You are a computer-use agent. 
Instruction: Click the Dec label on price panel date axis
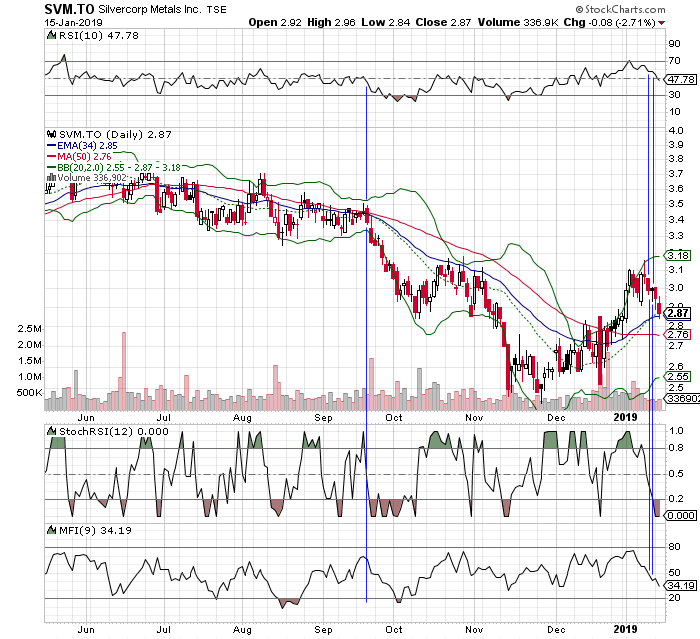click(556, 418)
